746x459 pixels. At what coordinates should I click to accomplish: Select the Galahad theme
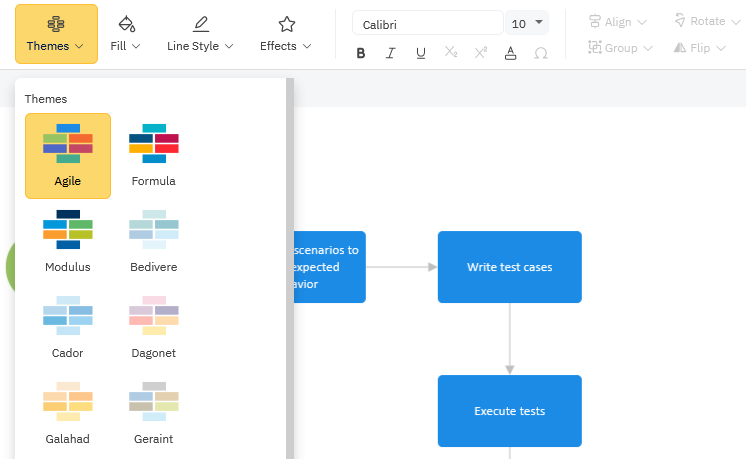coord(68,413)
